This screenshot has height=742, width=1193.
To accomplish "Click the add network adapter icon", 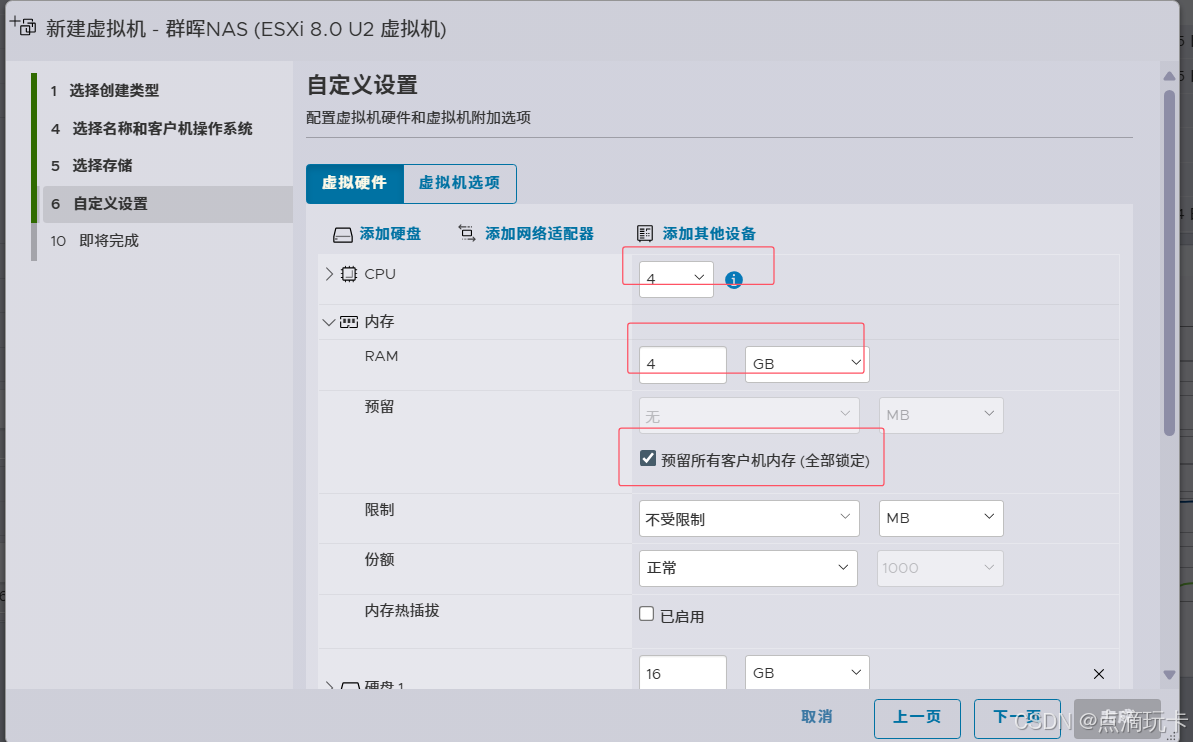I will coord(466,233).
